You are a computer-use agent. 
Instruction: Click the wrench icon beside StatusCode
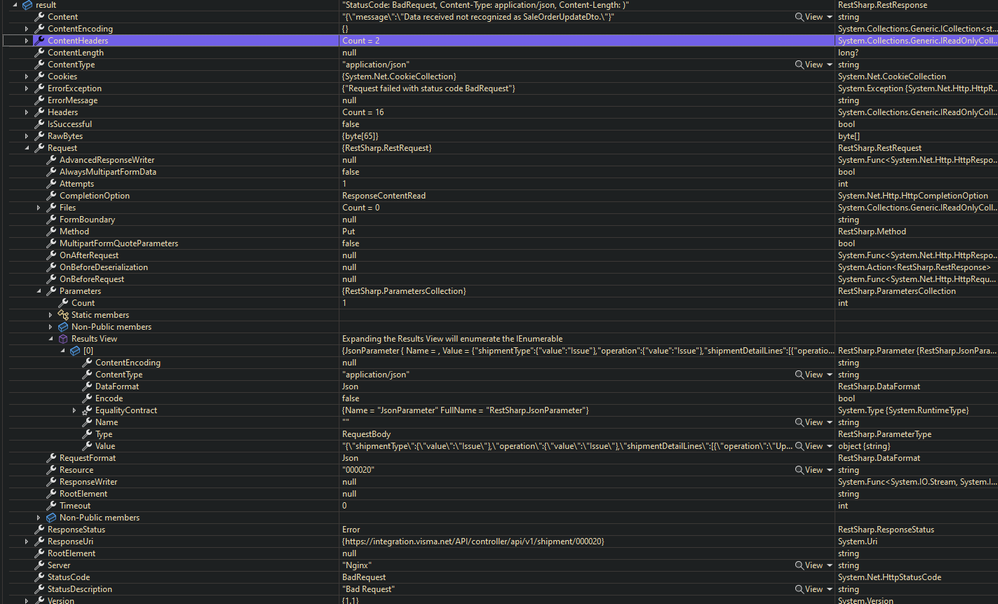[39, 577]
